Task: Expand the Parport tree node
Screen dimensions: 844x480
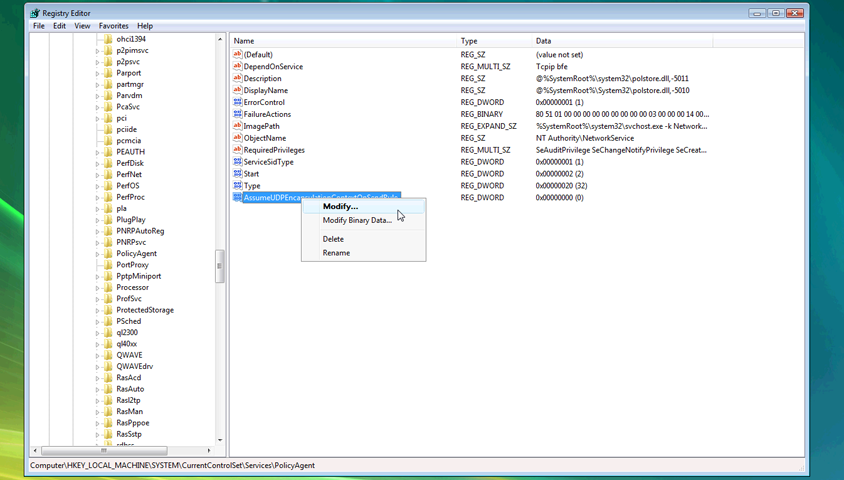Action: point(98,73)
